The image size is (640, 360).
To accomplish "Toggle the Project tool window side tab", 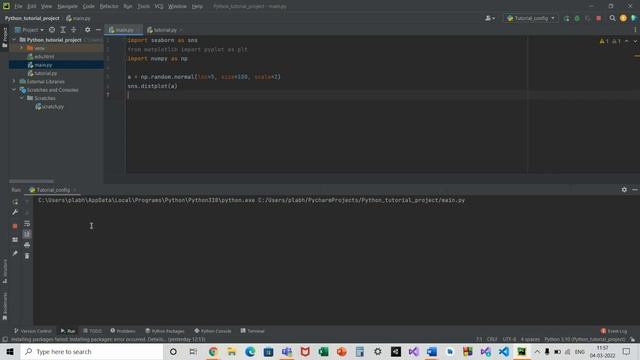I will point(4,38).
